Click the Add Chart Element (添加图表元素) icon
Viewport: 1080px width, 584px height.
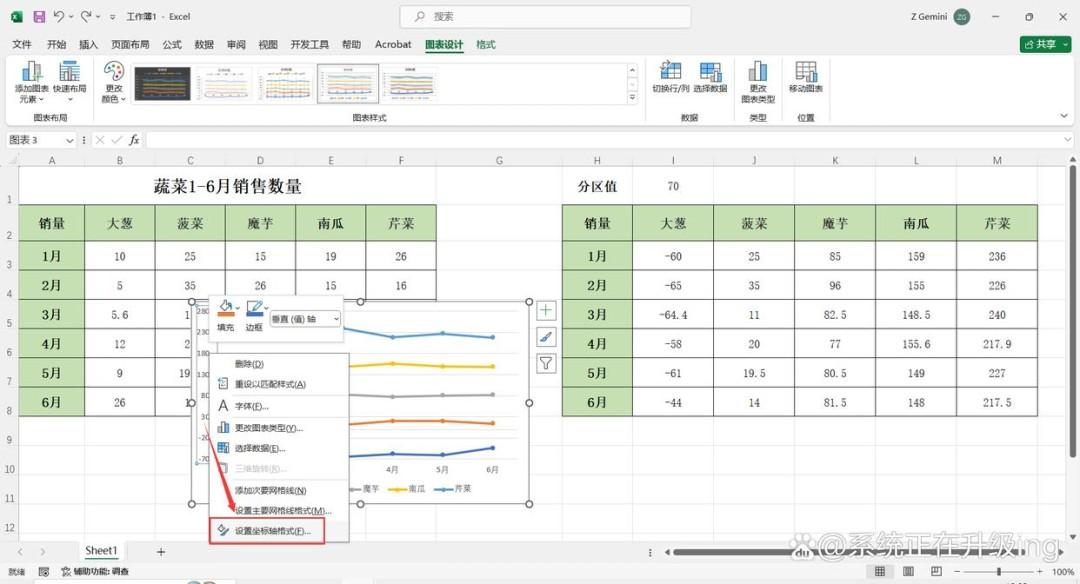[x=31, y=71]
